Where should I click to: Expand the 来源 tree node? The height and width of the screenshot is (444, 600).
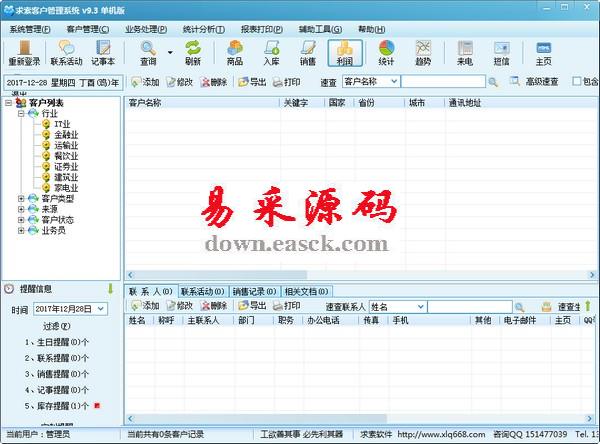pyautogui.click(x=21, y=209)
